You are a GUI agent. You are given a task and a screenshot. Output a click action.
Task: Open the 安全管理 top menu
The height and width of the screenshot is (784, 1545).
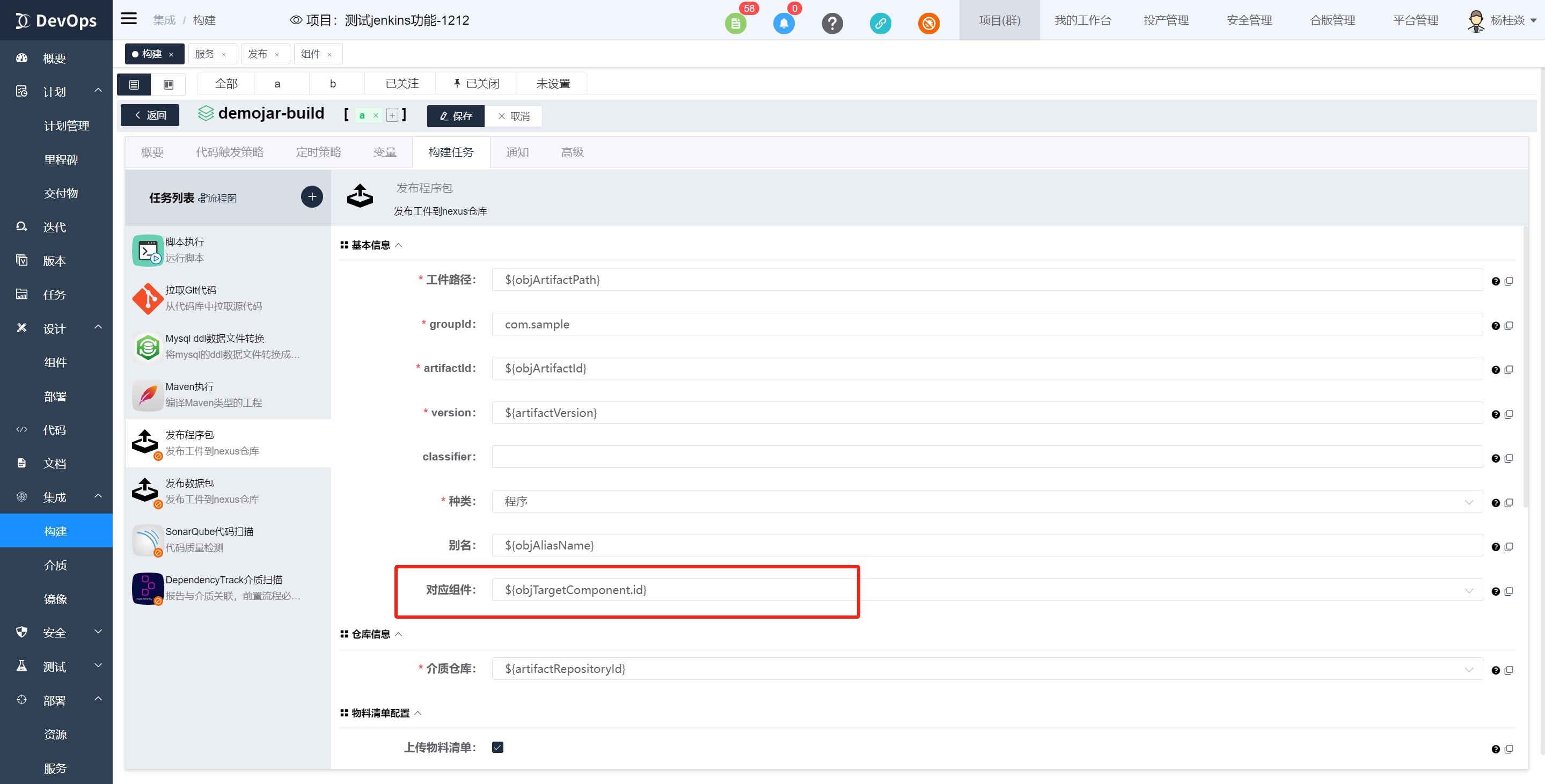tap(1249, 20)
